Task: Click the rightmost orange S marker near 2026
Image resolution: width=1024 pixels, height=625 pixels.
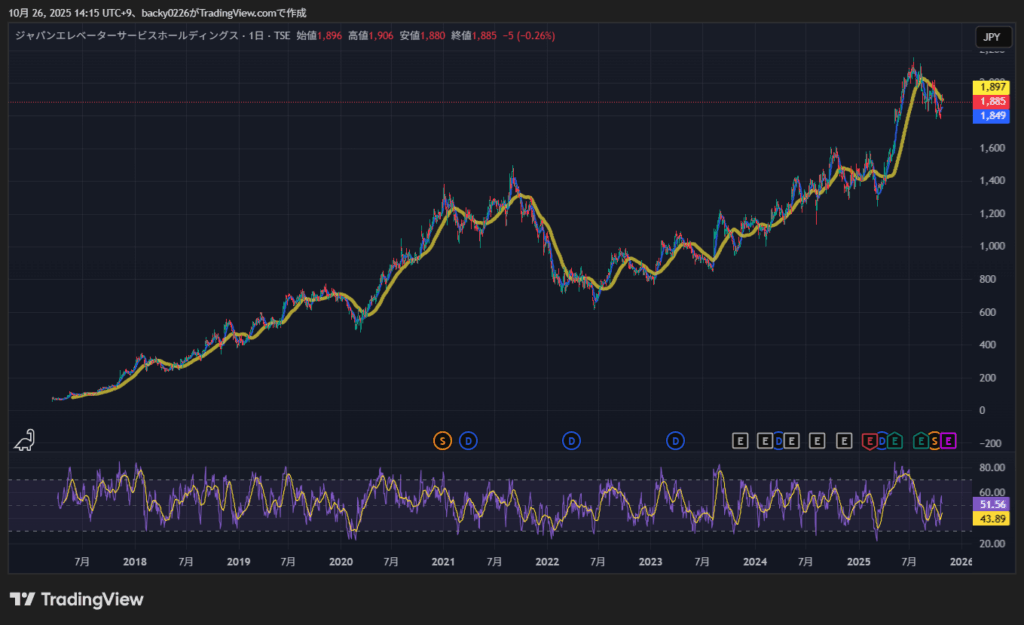Action: pos(934,440)
